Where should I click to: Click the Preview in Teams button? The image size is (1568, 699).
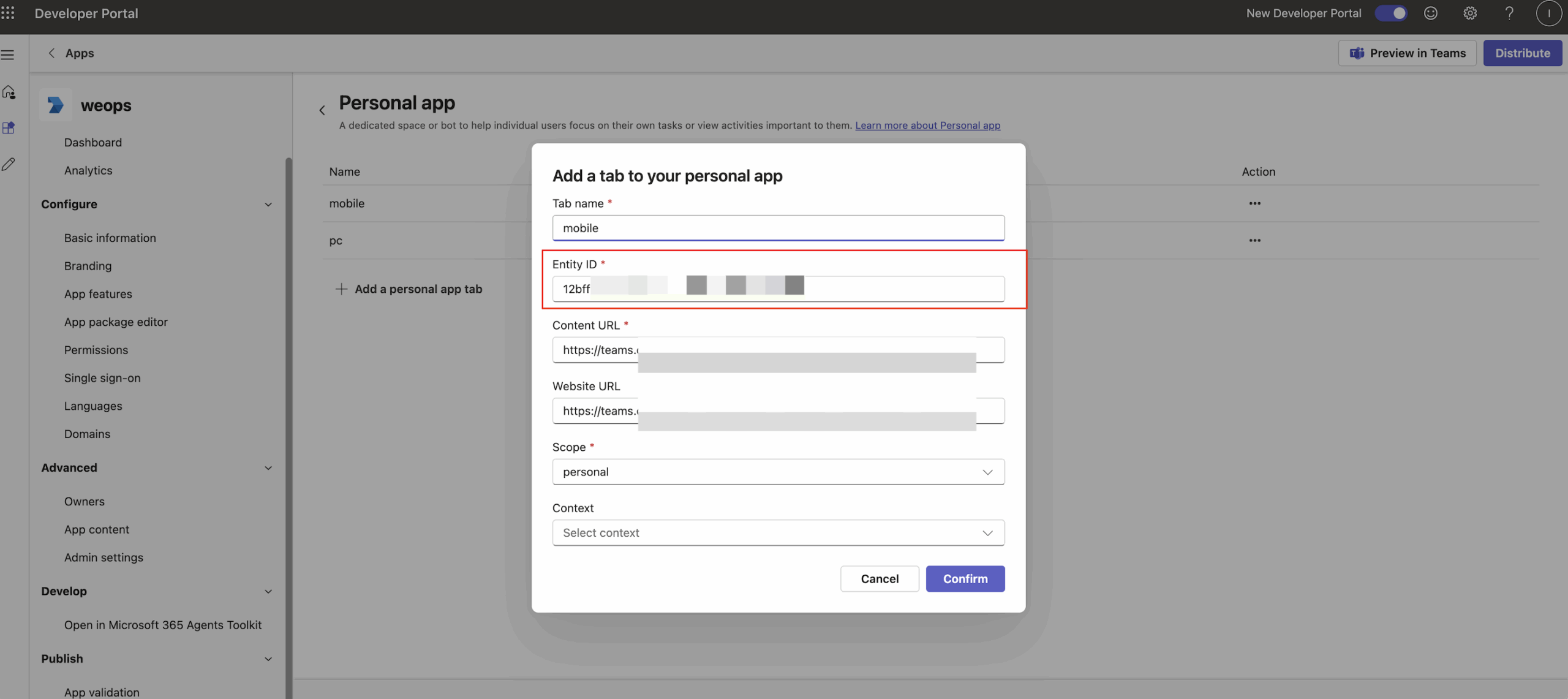1407,53
